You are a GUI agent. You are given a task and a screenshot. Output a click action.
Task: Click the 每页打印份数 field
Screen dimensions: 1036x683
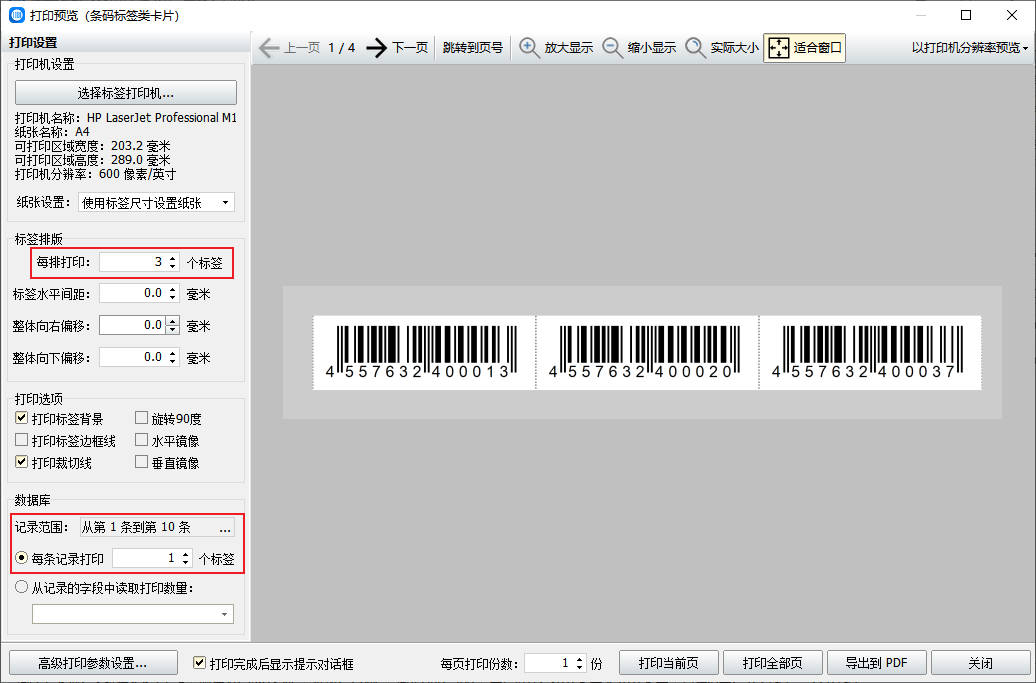(549, 663)
